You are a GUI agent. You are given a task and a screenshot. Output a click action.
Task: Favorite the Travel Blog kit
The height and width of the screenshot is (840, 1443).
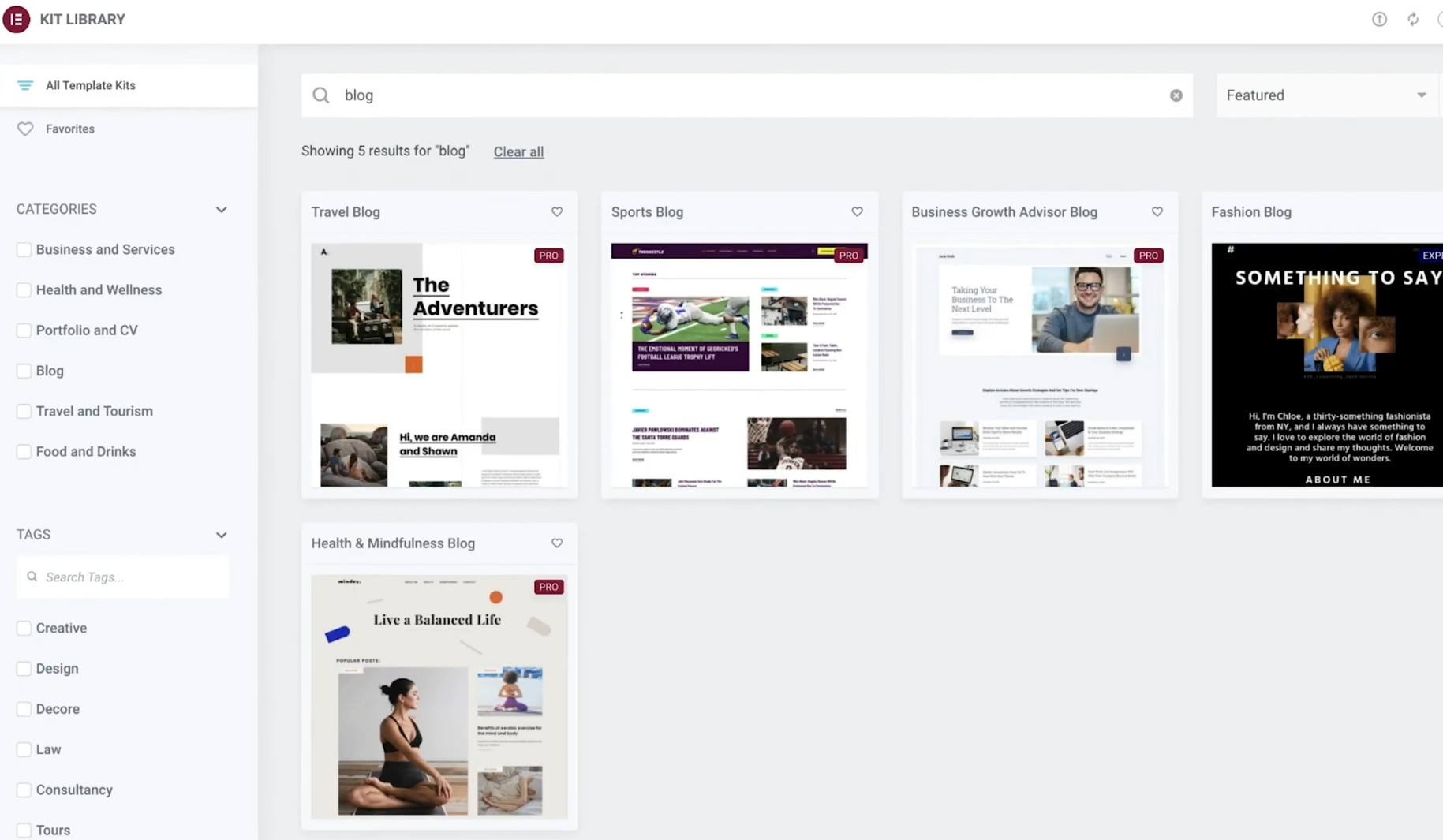(x=557, y=211)
